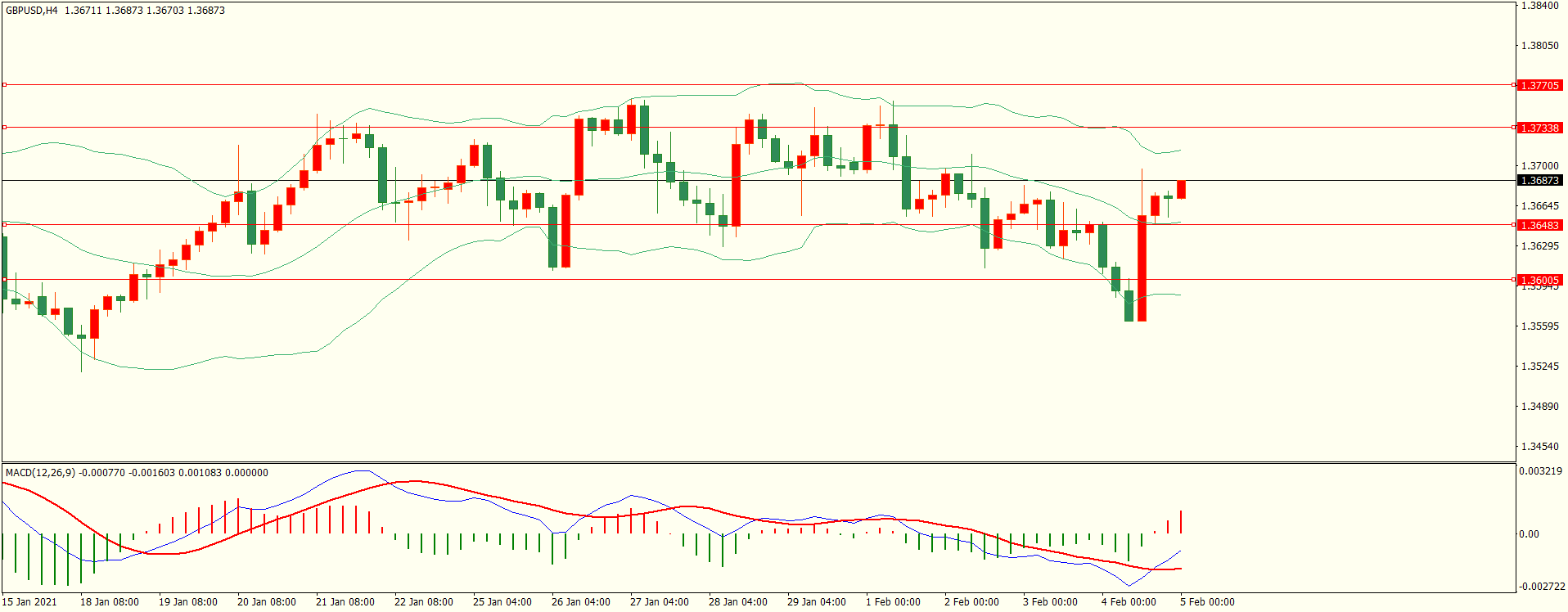Click the 1.36295 price axis value
Viewport: 1568px width, 612px height.
[1539, 246]
